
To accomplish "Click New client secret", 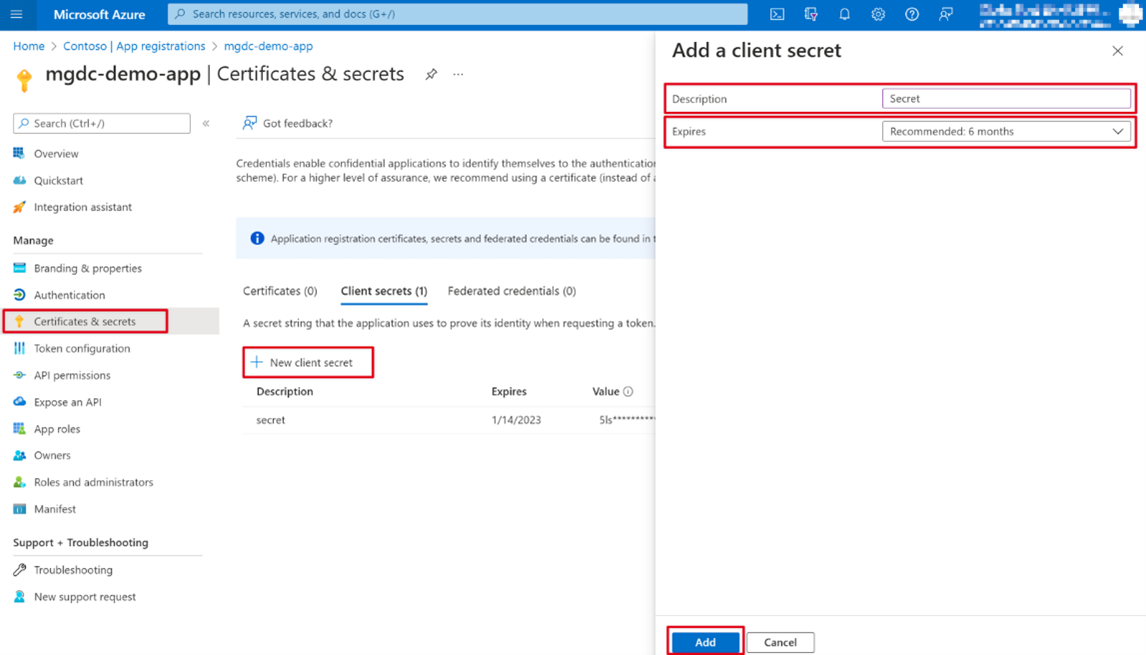I will (x=308, y=362).
